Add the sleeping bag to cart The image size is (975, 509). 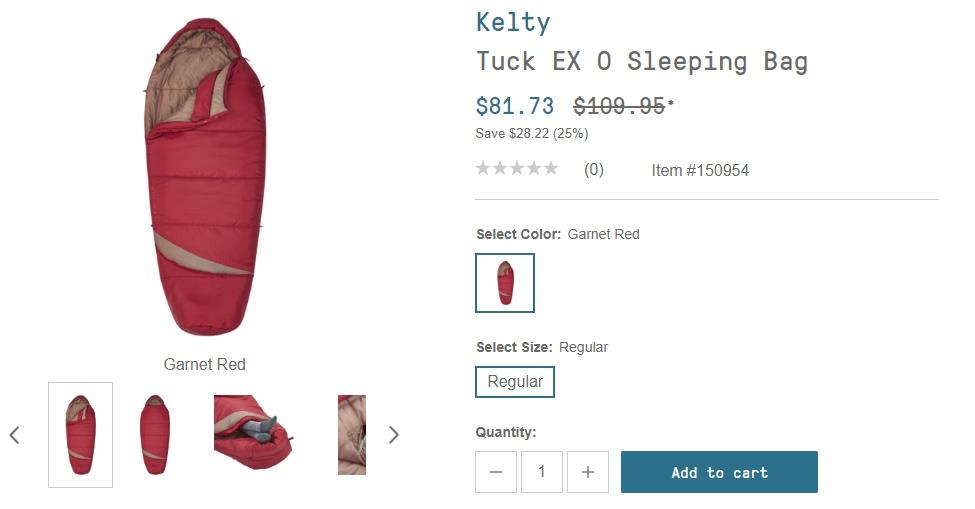pyautogui.click(x=719, y=472)
